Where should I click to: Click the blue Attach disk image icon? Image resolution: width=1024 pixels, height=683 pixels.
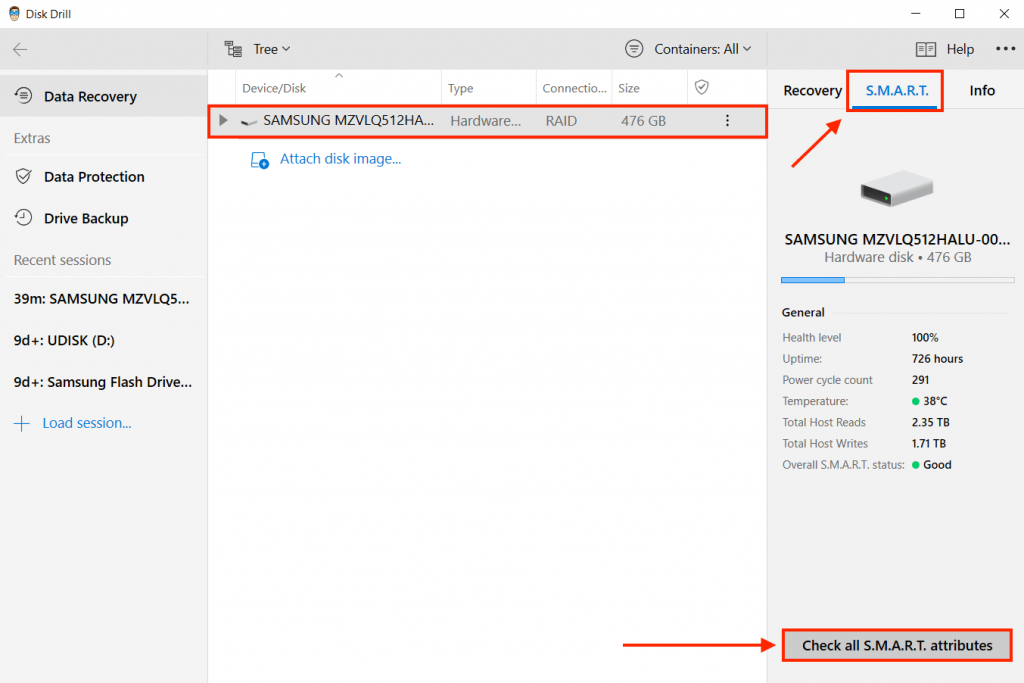(259, 158)
